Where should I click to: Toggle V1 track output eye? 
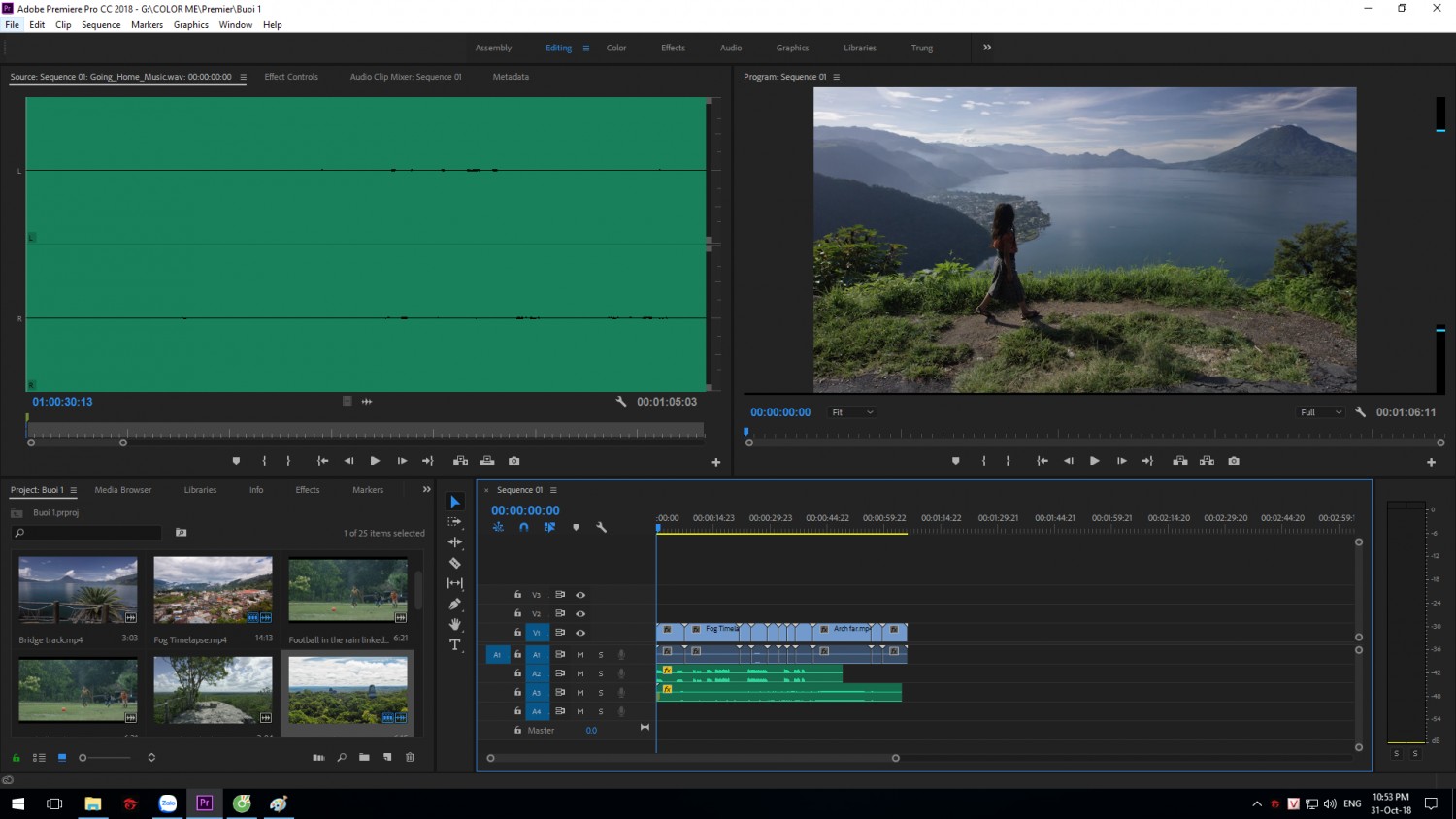pyautogui.click(x=580, y=633)
